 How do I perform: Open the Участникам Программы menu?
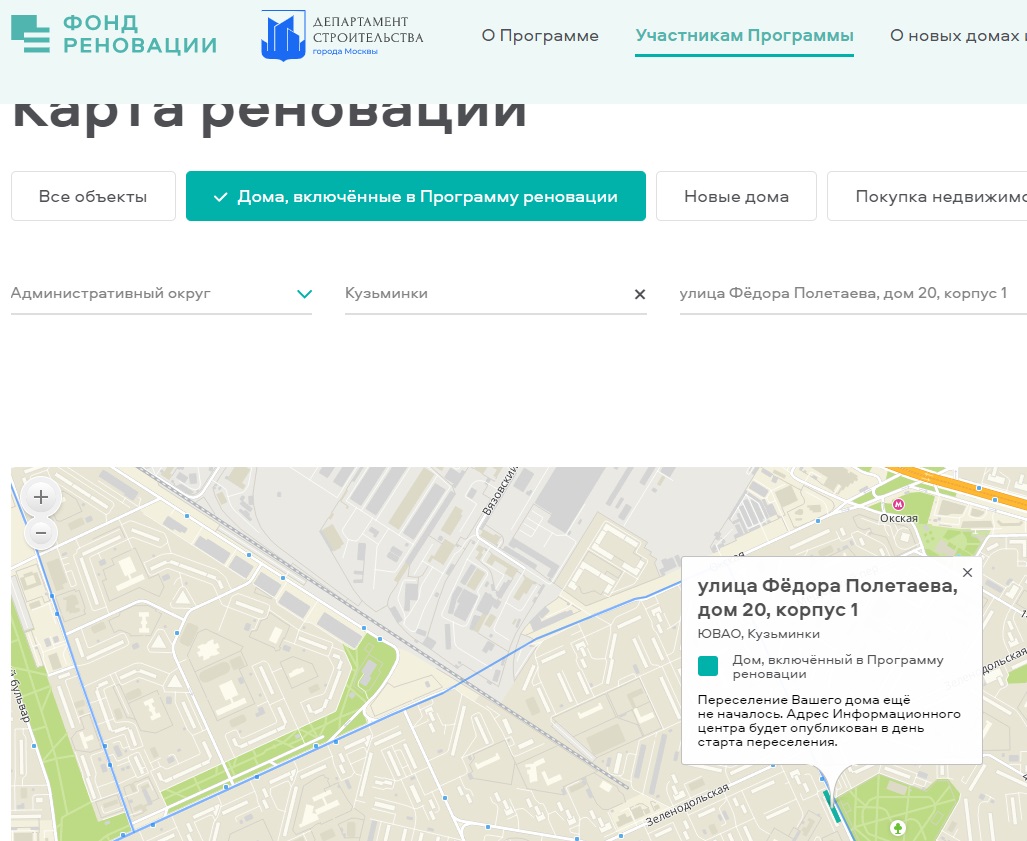point(744,35)
